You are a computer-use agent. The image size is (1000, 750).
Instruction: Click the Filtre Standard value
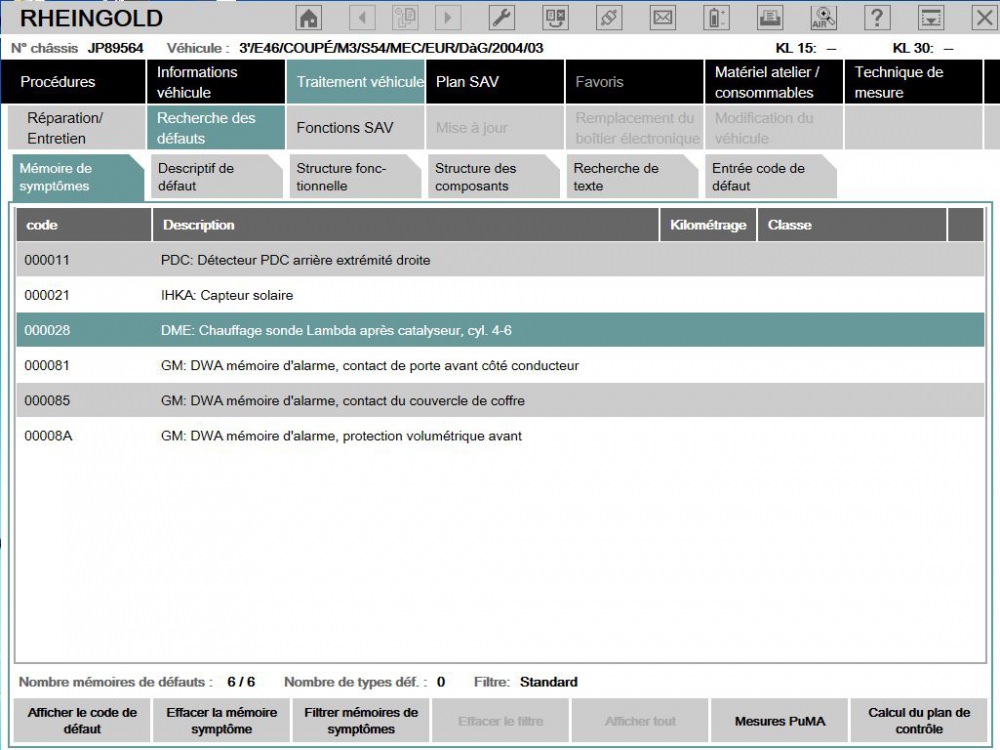pyautogui.click(x=548, y=682)
